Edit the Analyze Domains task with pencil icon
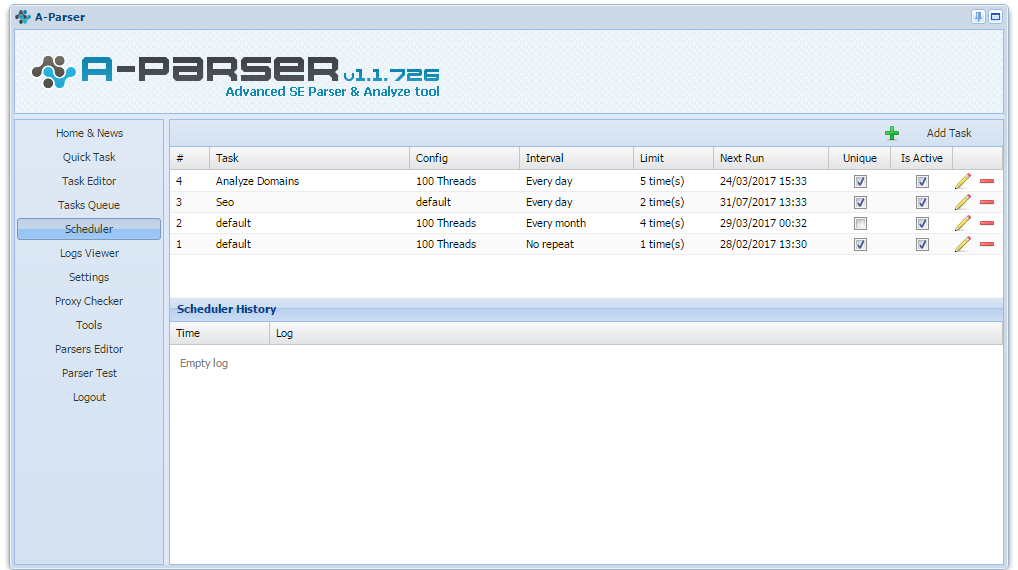The image size is (1018, 570). [x=963, y=181]
